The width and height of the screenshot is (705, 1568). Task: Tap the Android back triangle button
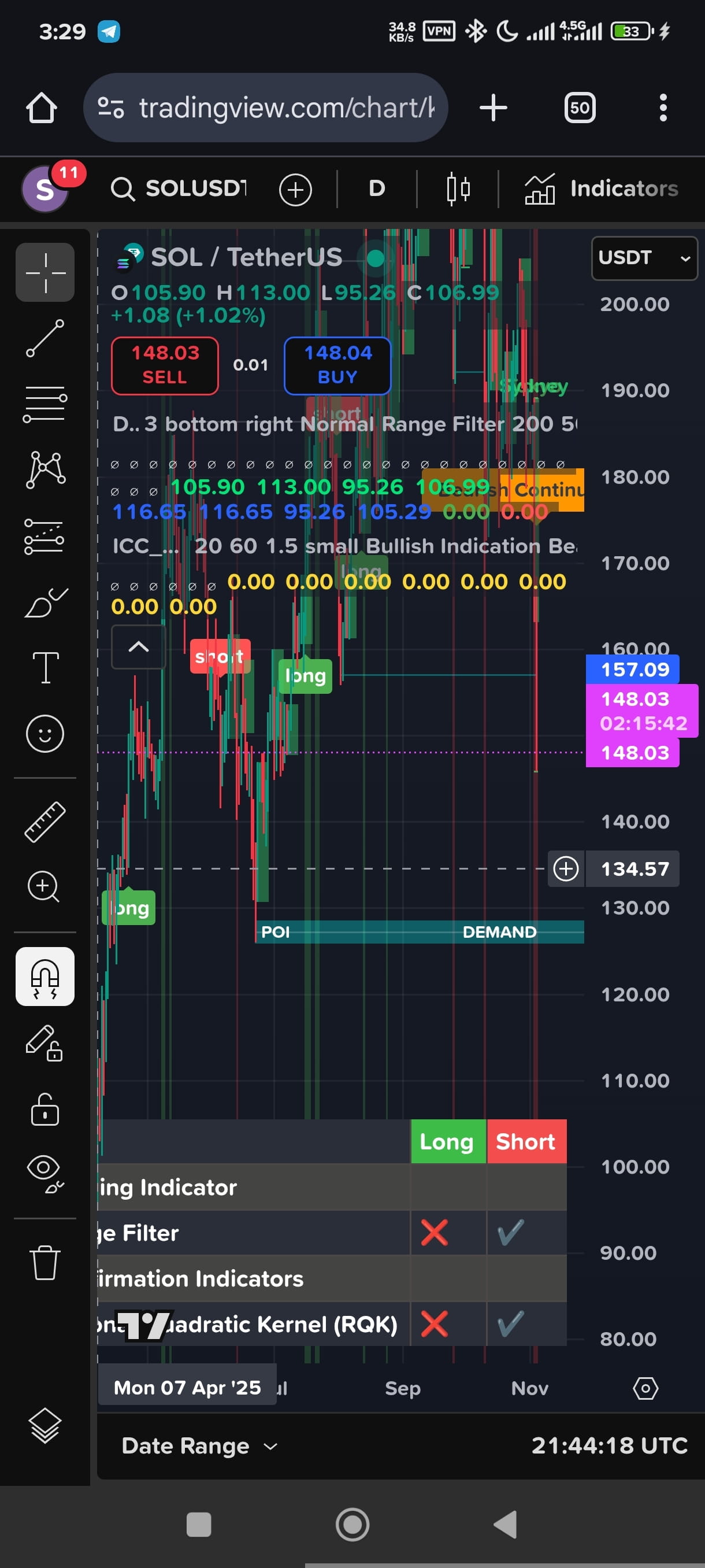[x=506, y=1525]
